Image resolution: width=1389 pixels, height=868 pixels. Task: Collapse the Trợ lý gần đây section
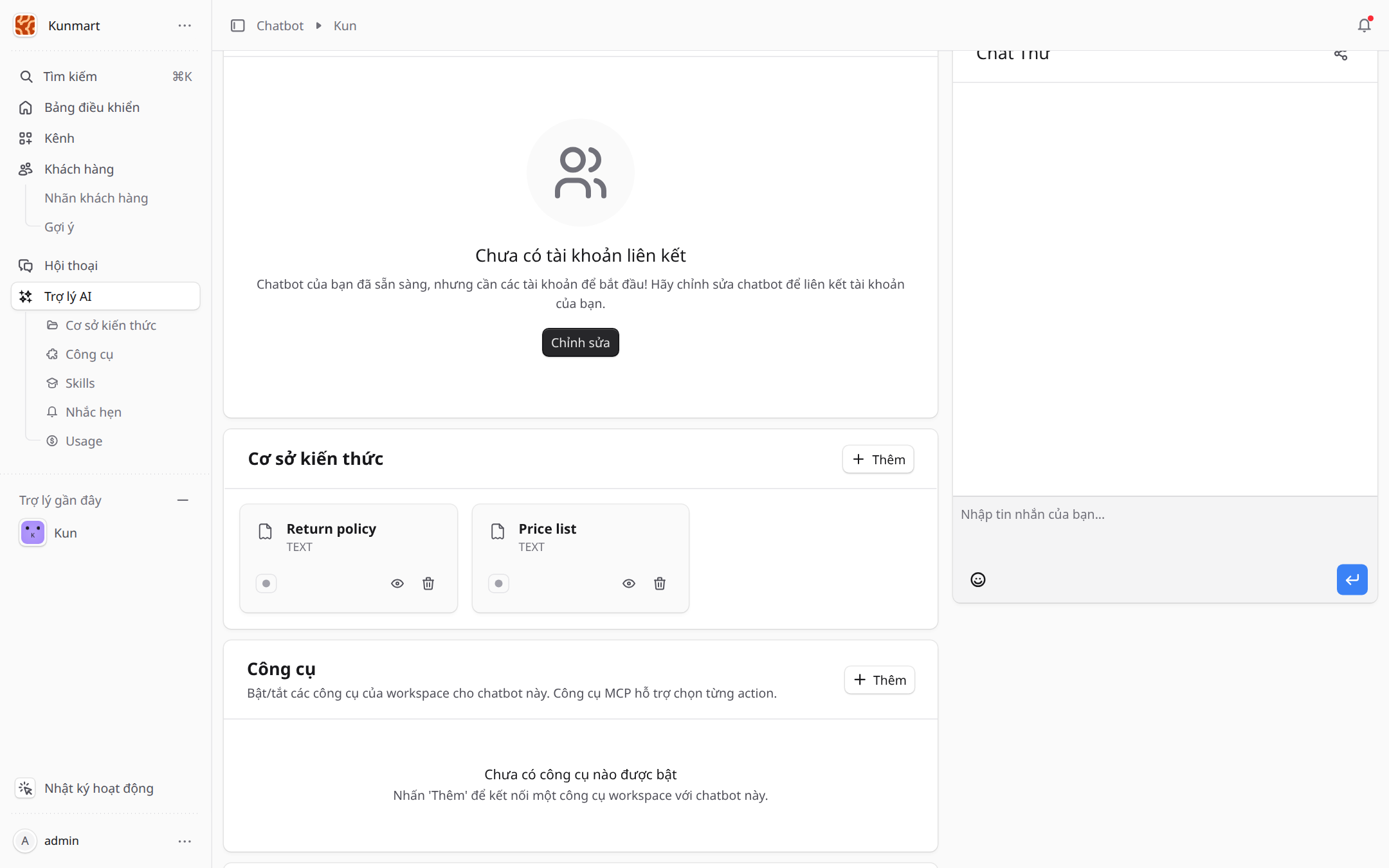(x=183, y=500)
